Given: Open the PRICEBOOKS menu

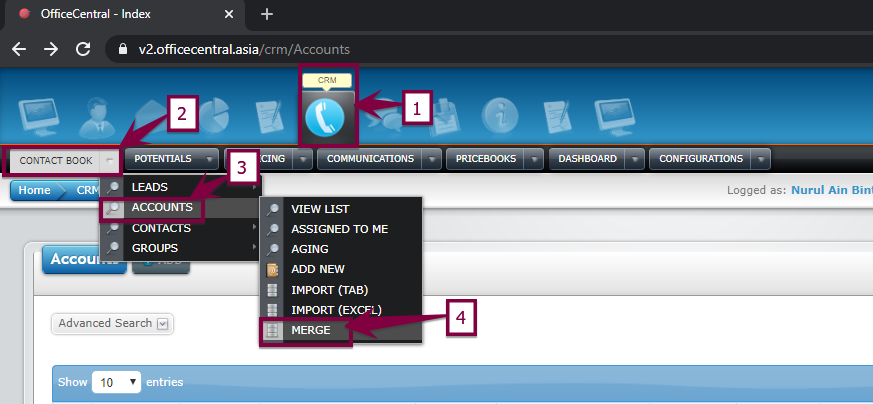Looking at the screenshot, I should point(485,159).
